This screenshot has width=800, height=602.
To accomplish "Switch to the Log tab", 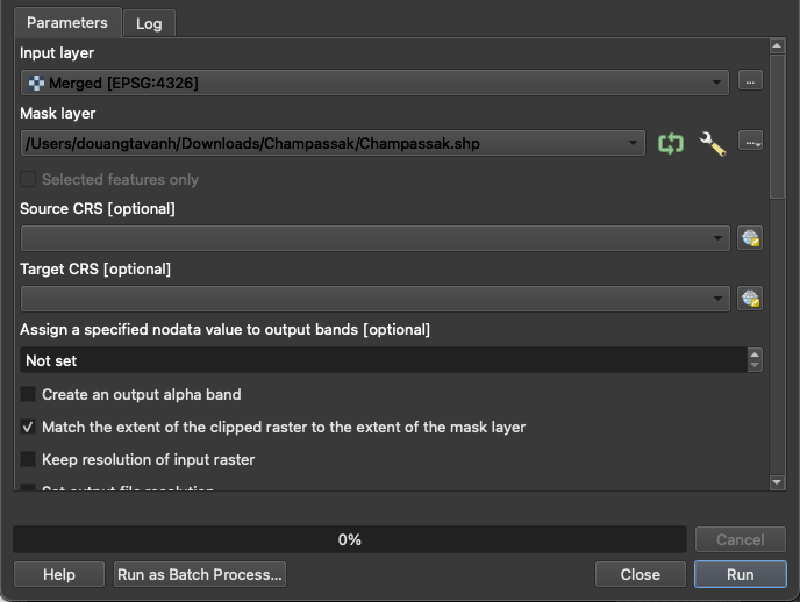I will pos(149,23).
